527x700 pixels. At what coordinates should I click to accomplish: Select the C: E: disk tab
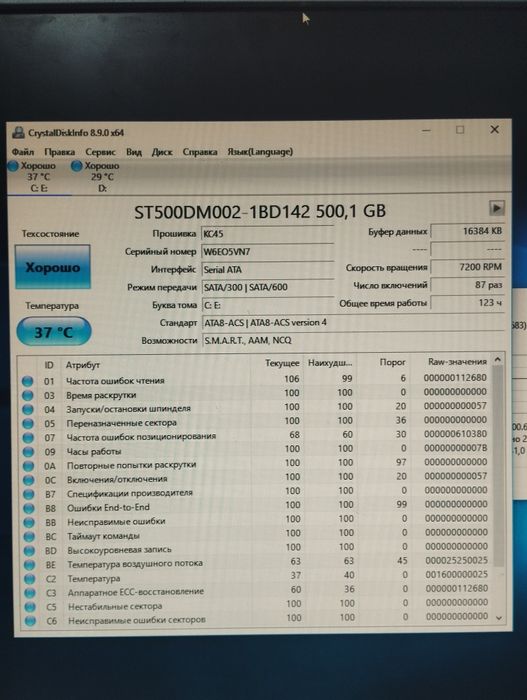click(38, 177)
